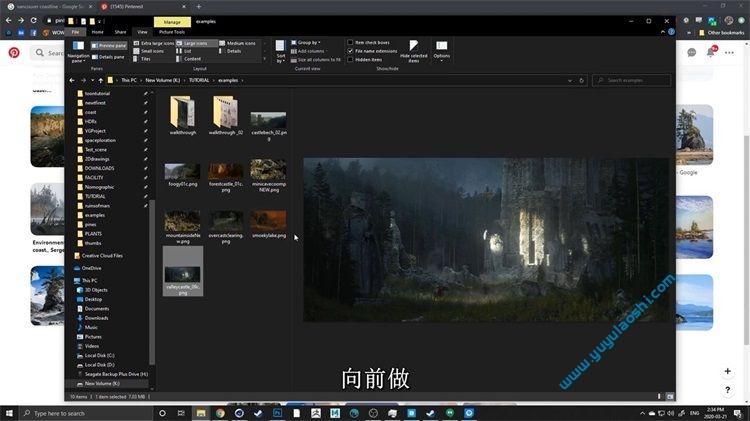
Task: Switch to the Share ribbon tab
Action: [120, 32]
